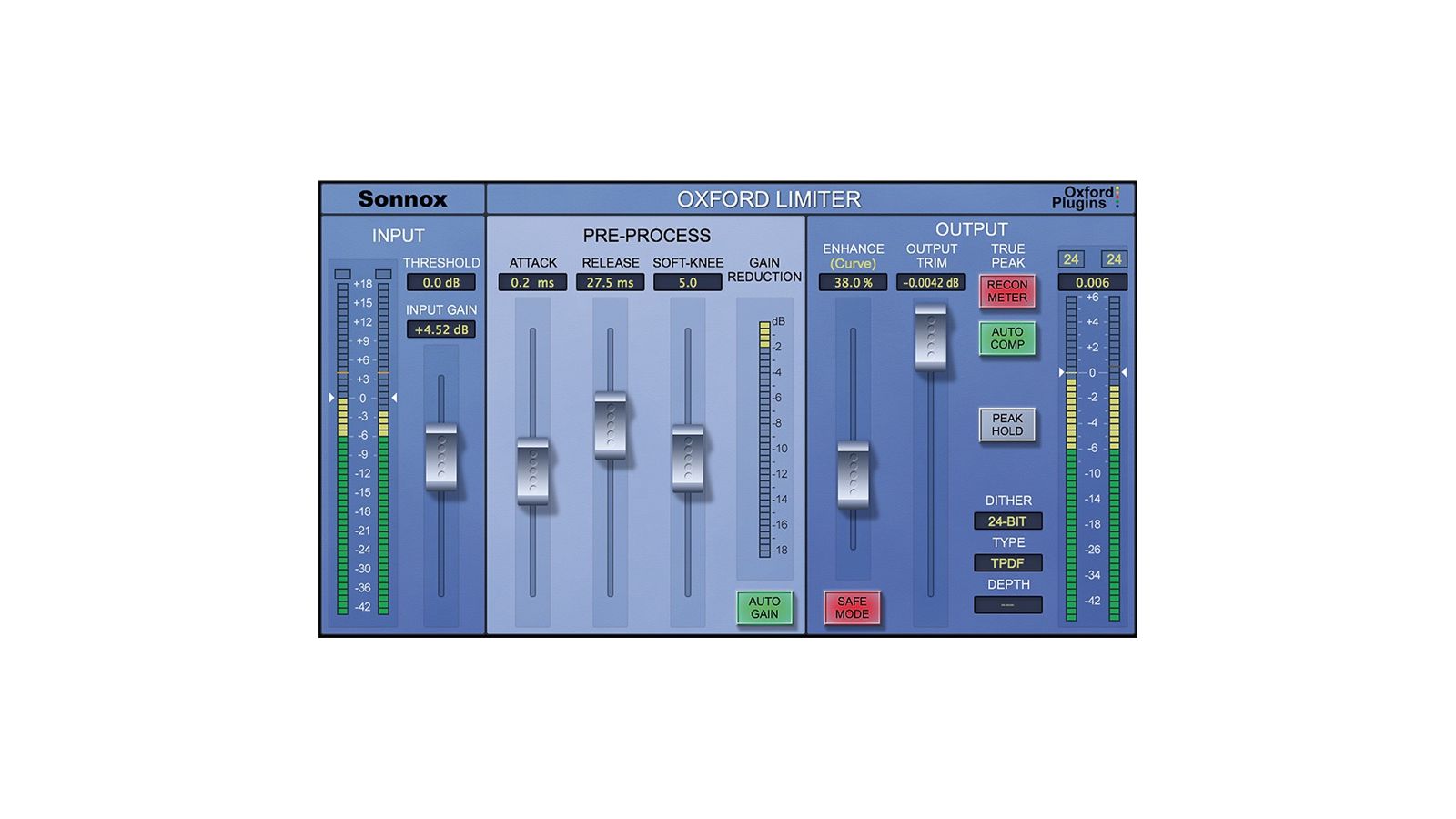The width and height of the screenshot is (1456, 819).
Task: Click the Soft-Knee 5.0 value field
Action: click(688, 283)
